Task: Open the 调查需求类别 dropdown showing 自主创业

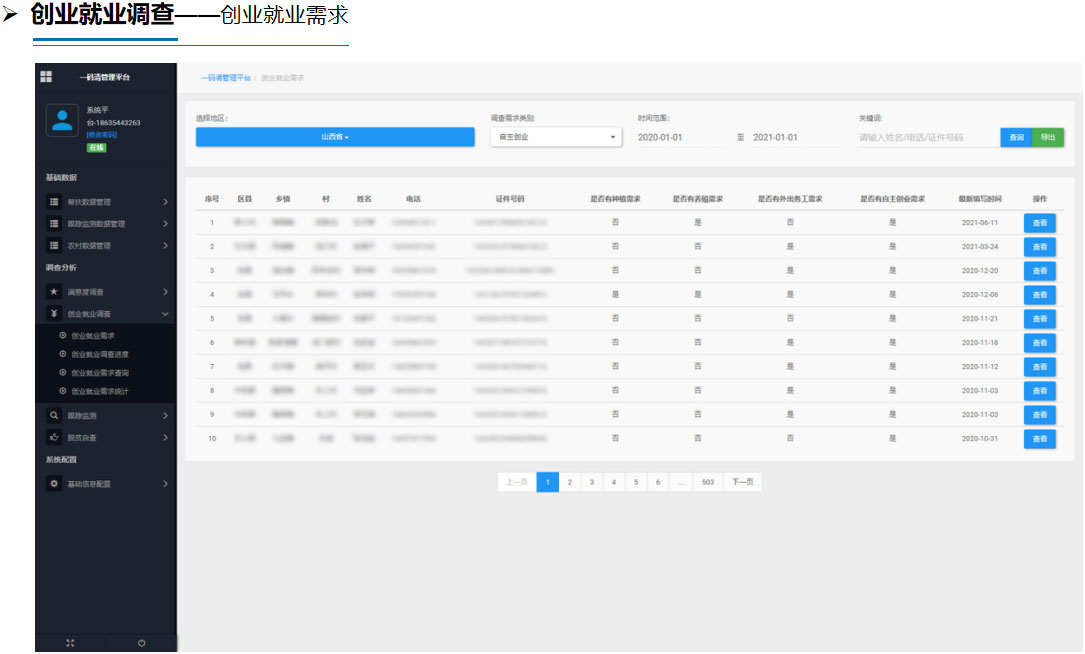Action: pyautogui.click(x=556, y=137)
